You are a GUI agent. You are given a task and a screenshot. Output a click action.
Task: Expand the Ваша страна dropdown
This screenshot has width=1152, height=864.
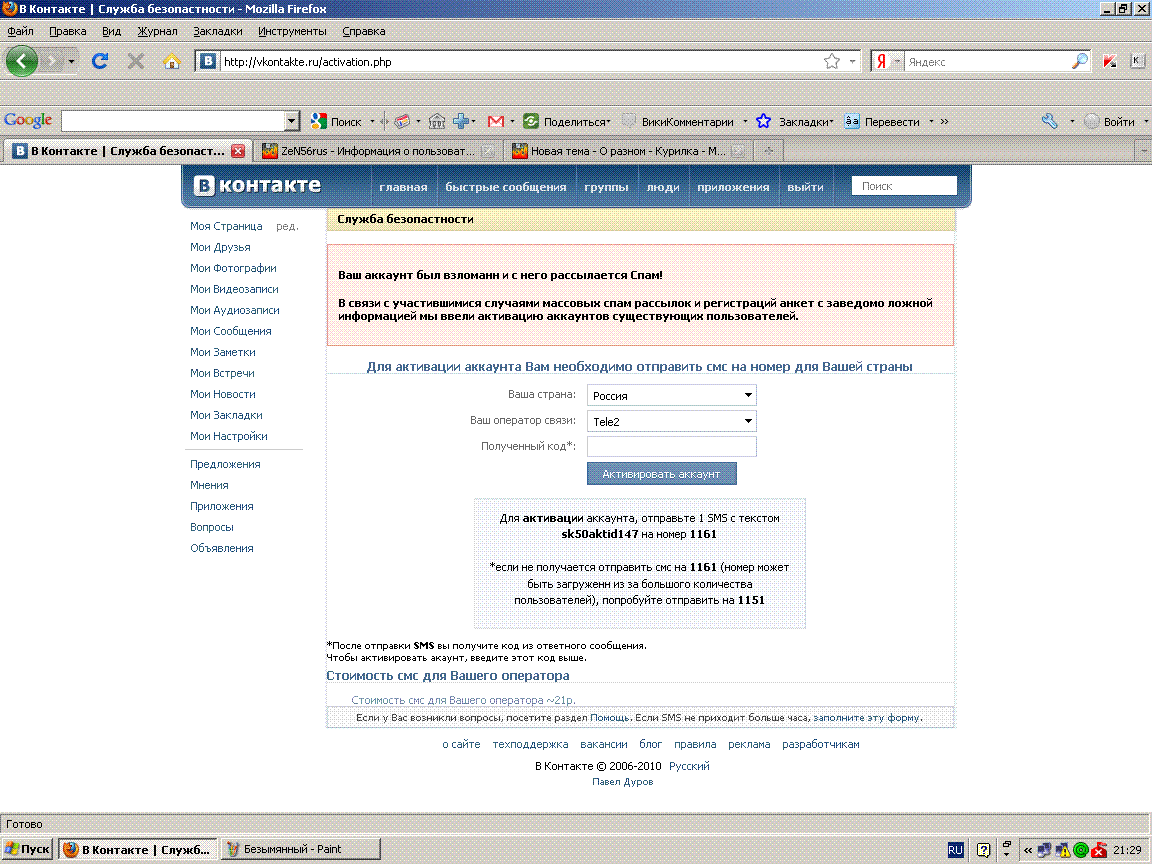pos(672,395)
